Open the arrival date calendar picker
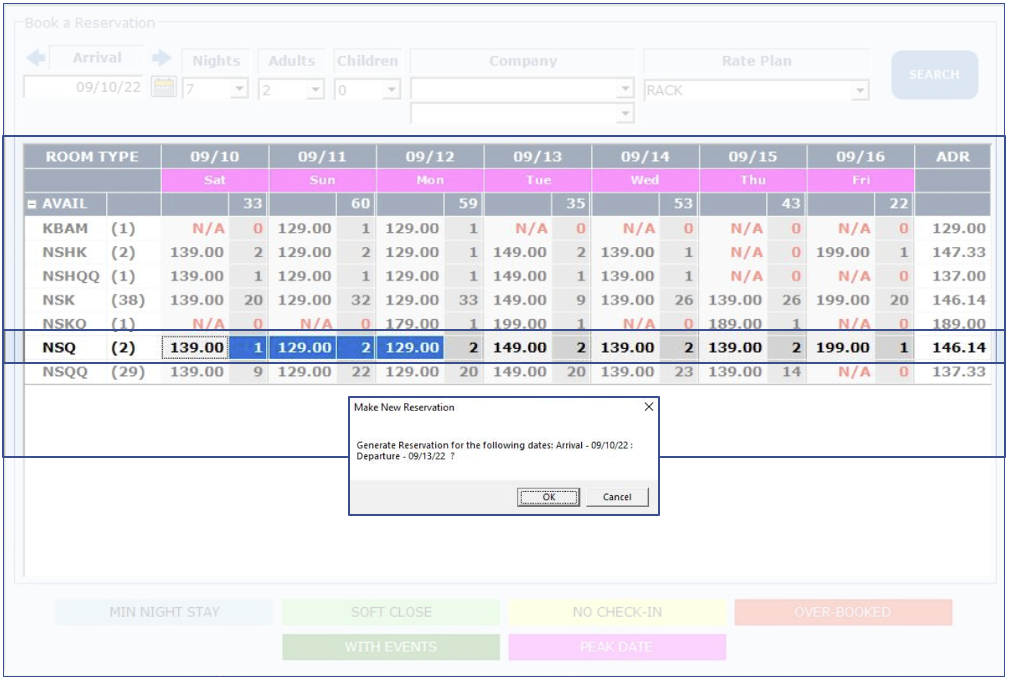The image size is (1010, 681). point(163,88)
